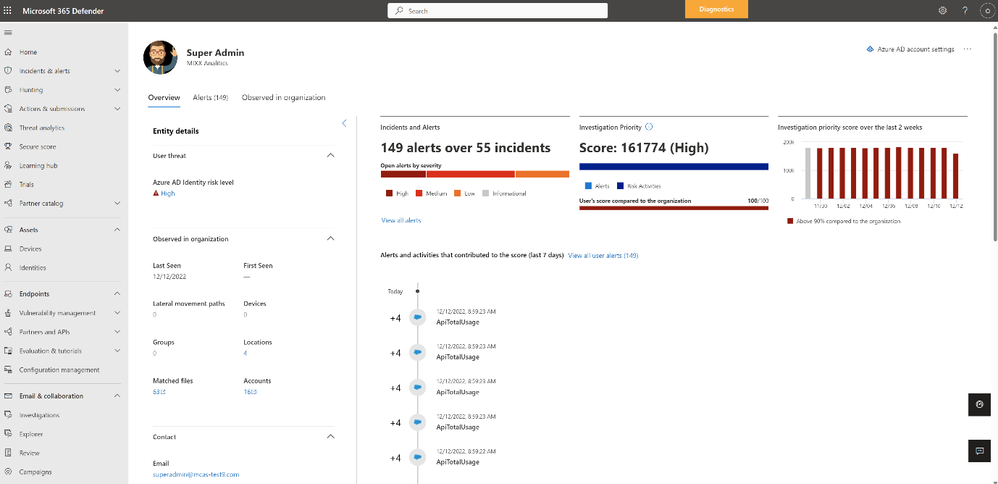Expand the Partner catalog chevron
The width and height of the screenshot is (998, 484).
click(x=117, y=204)
